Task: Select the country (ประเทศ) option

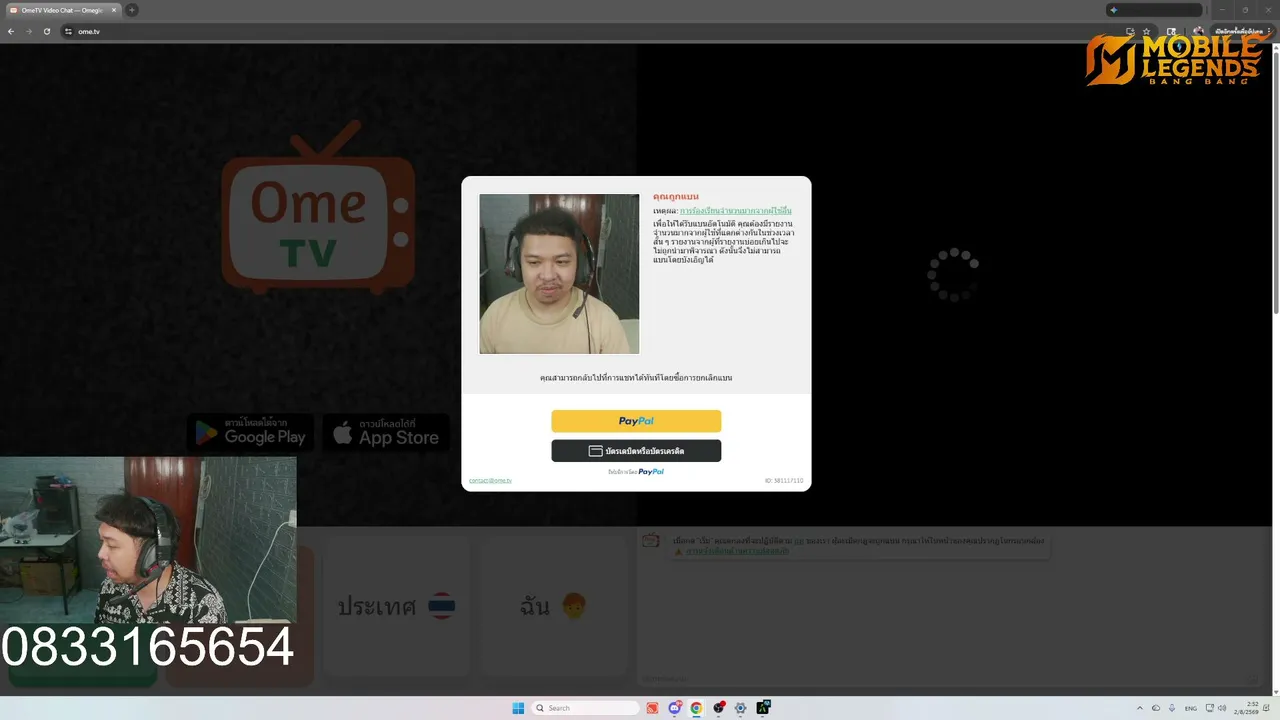Action: 397,606
